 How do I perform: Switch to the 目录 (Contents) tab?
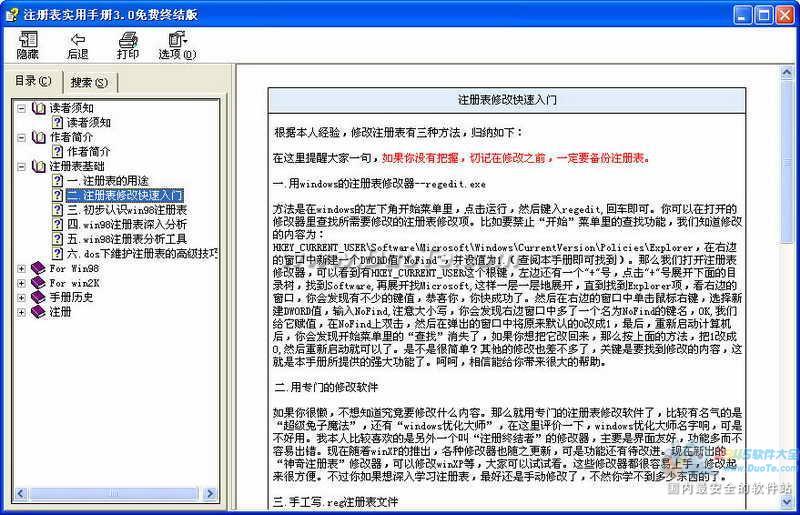tap(33, 81)
